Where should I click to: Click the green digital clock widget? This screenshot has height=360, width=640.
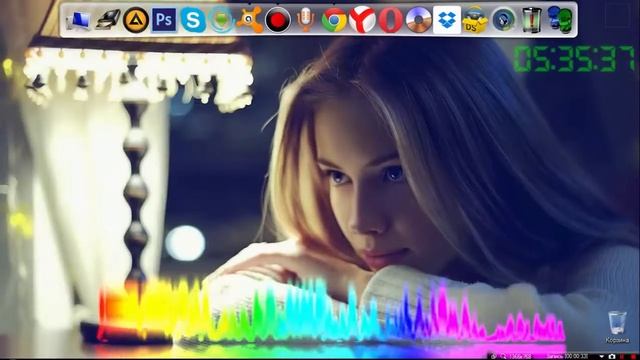point(574,59)
